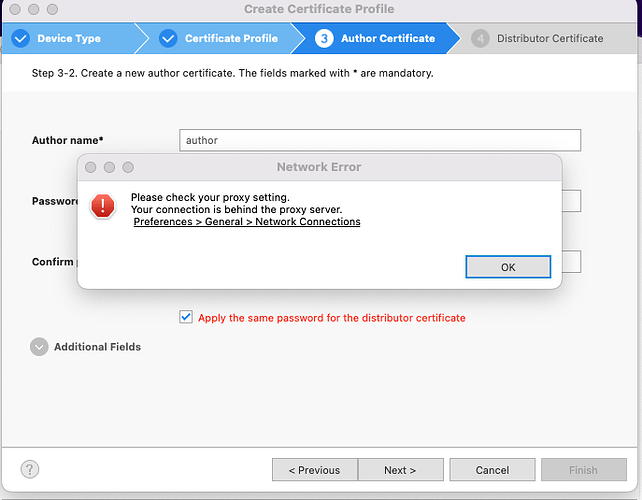Go to the Device Type step
The width and height of the screenshot is (642, 500).
pyautogui.click(x=69, y=38)
